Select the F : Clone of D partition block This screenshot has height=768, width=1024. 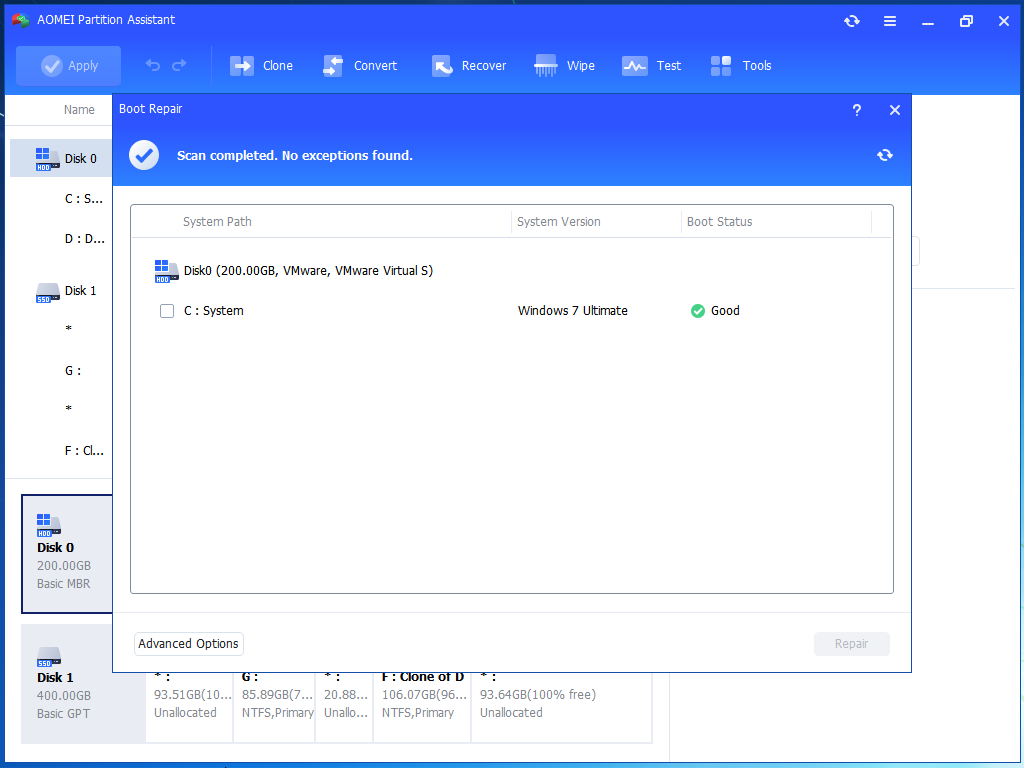click(x=421, y=695)
